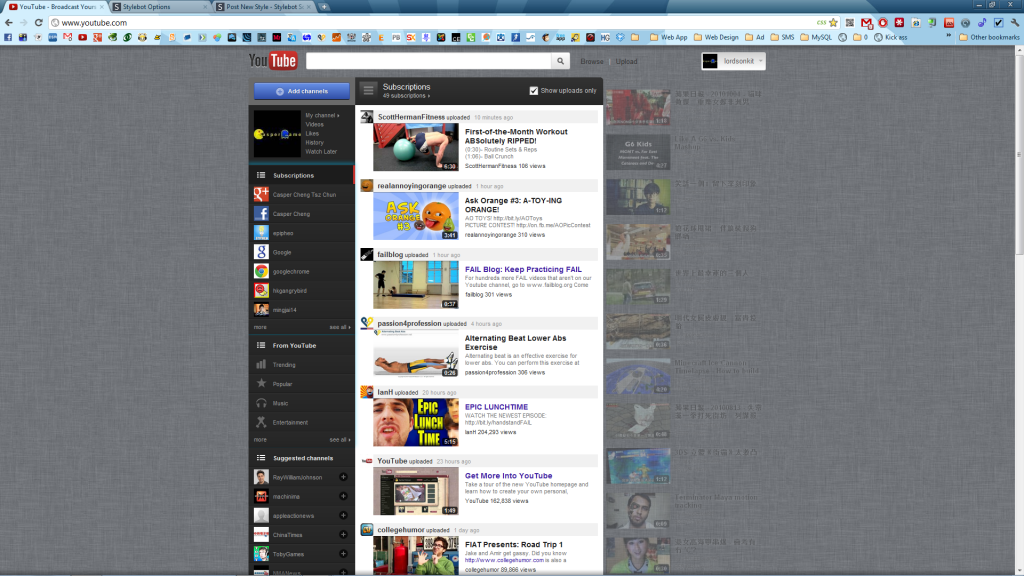Open Watch Later in the sidebar
Viewport: 1024px width, 576px height.
321,152
